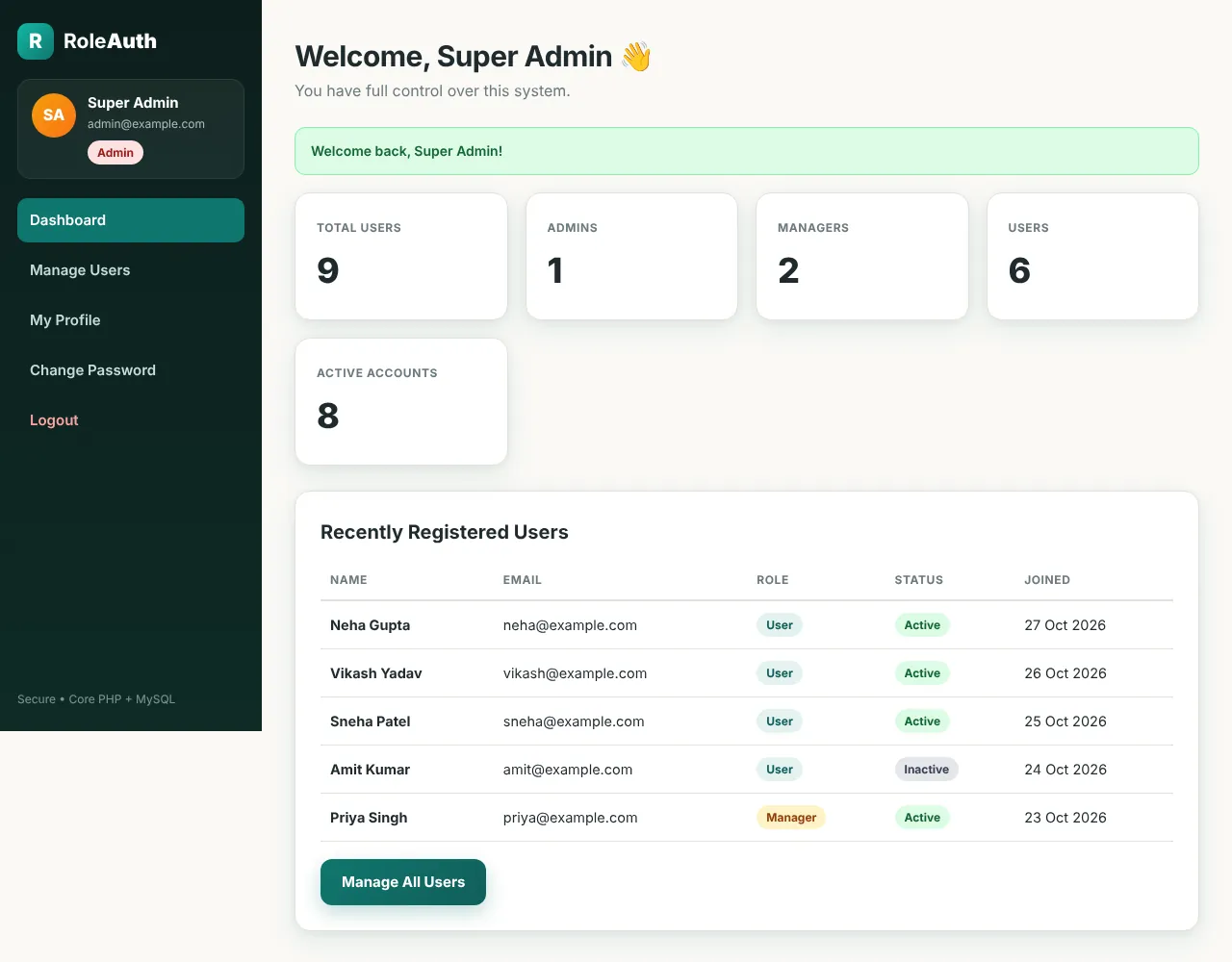Viewport: 1232px width, 962px height.
Task: Click the Inactive status badge for Amit Kumar
Action: point(926,770)
